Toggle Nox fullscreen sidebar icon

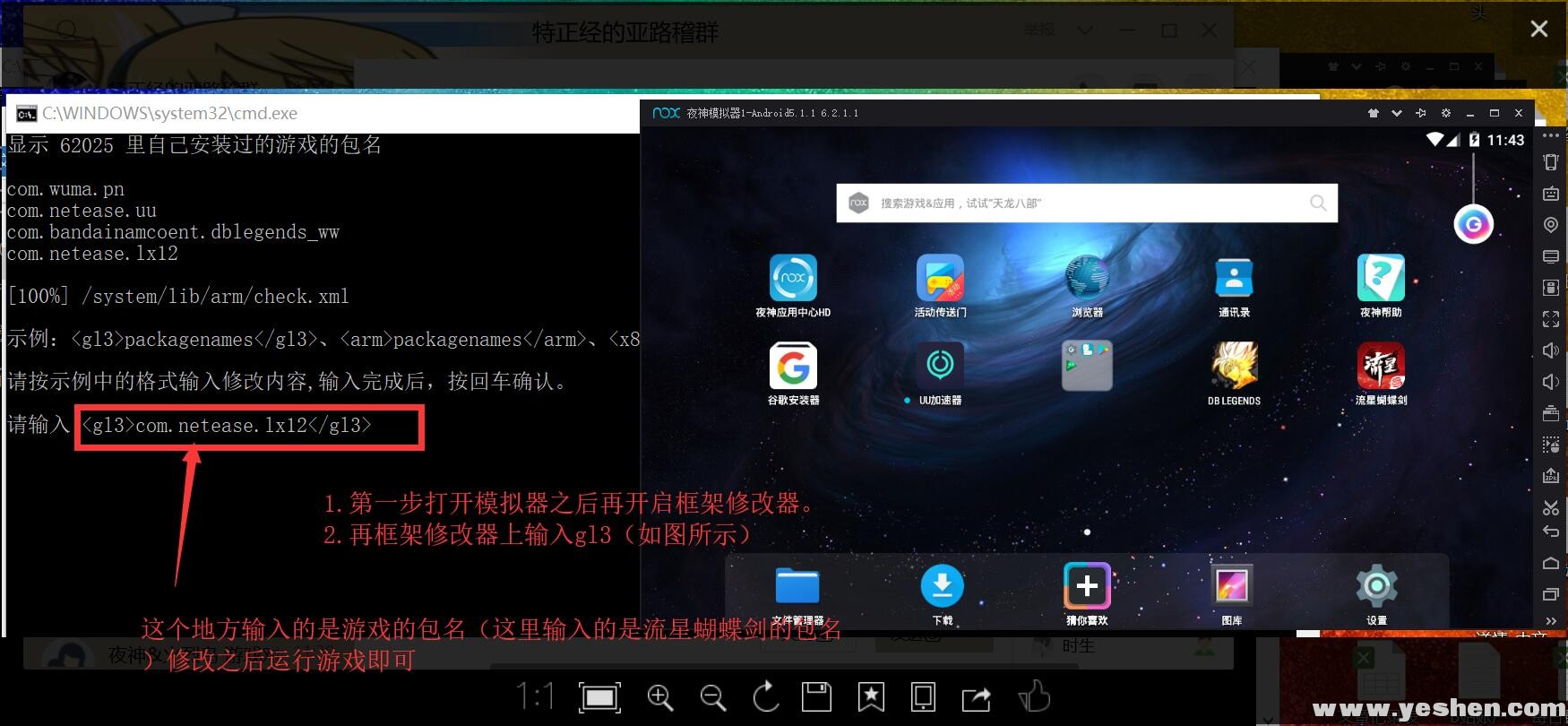pyautogui.click(x=1551, y=319)
